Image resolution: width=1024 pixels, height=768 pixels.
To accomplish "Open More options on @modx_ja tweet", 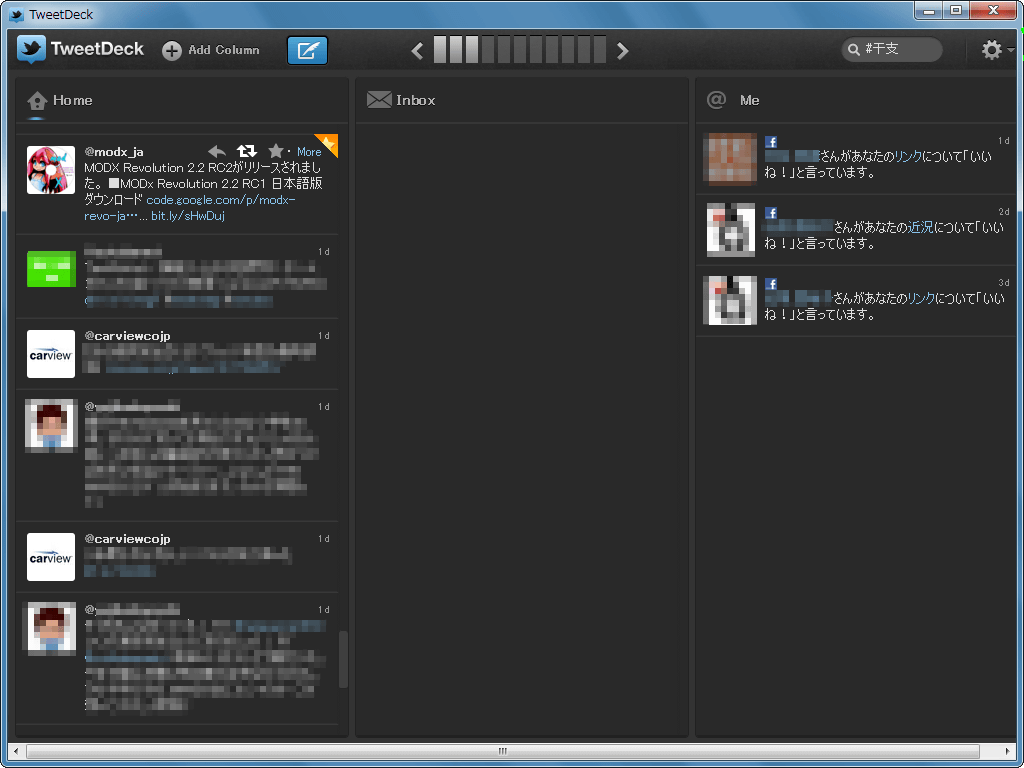I will click(x=309, y=152).
